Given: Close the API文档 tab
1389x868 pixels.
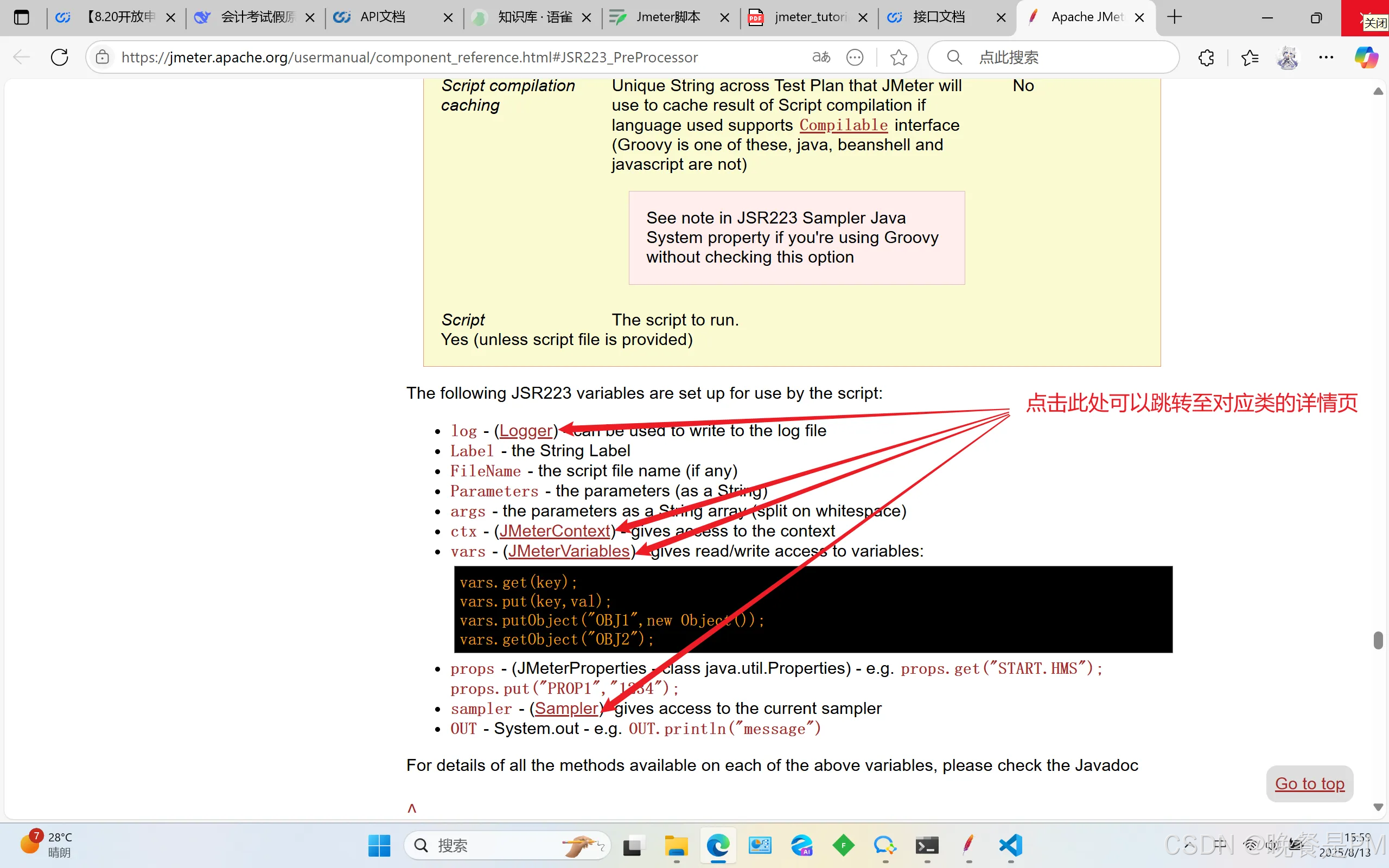Looking at the screenshot, I should point(448,17).
